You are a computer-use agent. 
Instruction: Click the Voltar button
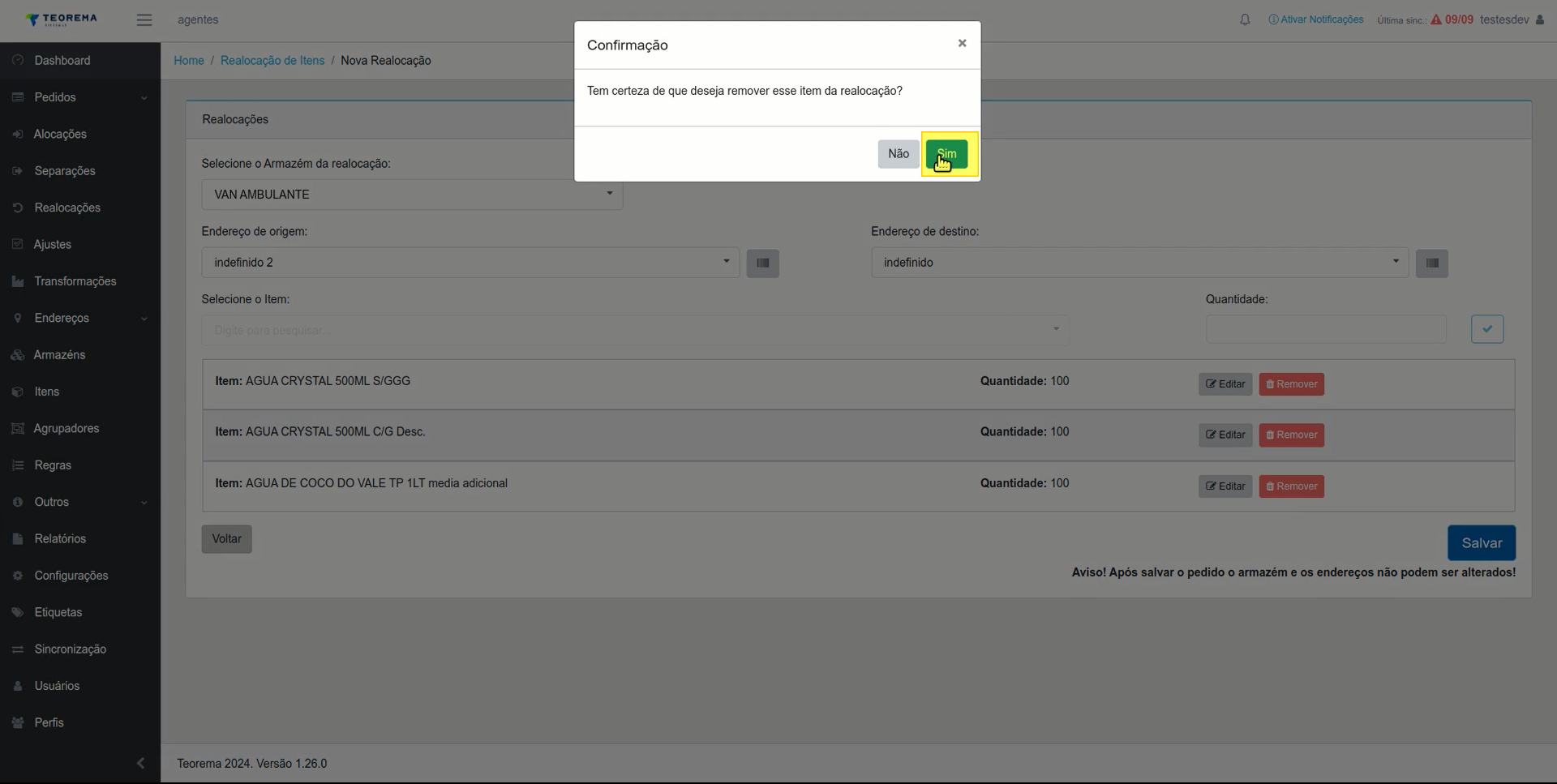227,539
